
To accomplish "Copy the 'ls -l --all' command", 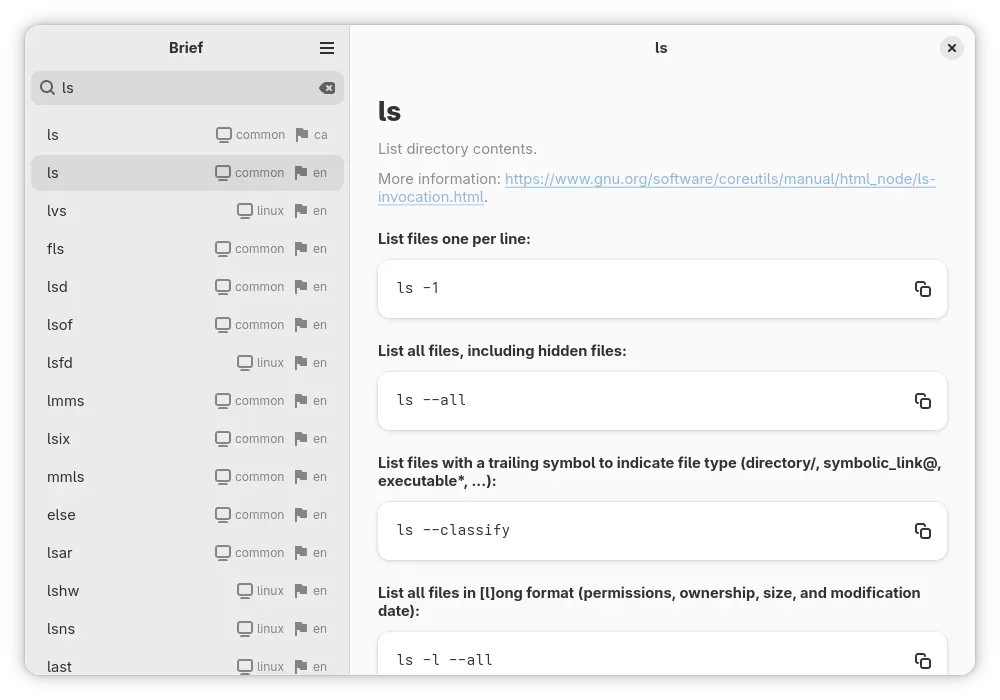I will (x=922, y=660).
